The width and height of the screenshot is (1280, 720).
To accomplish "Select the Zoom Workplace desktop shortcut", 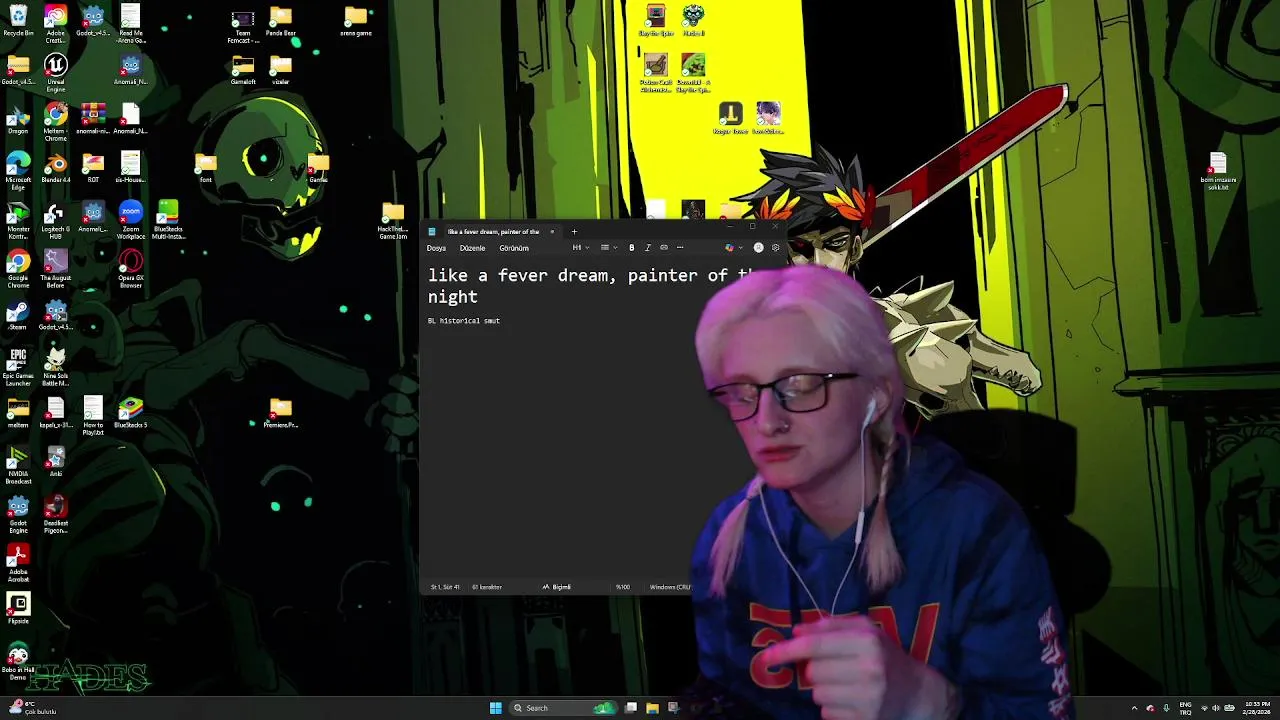I will pyautogui.click(x=130, y=219).
